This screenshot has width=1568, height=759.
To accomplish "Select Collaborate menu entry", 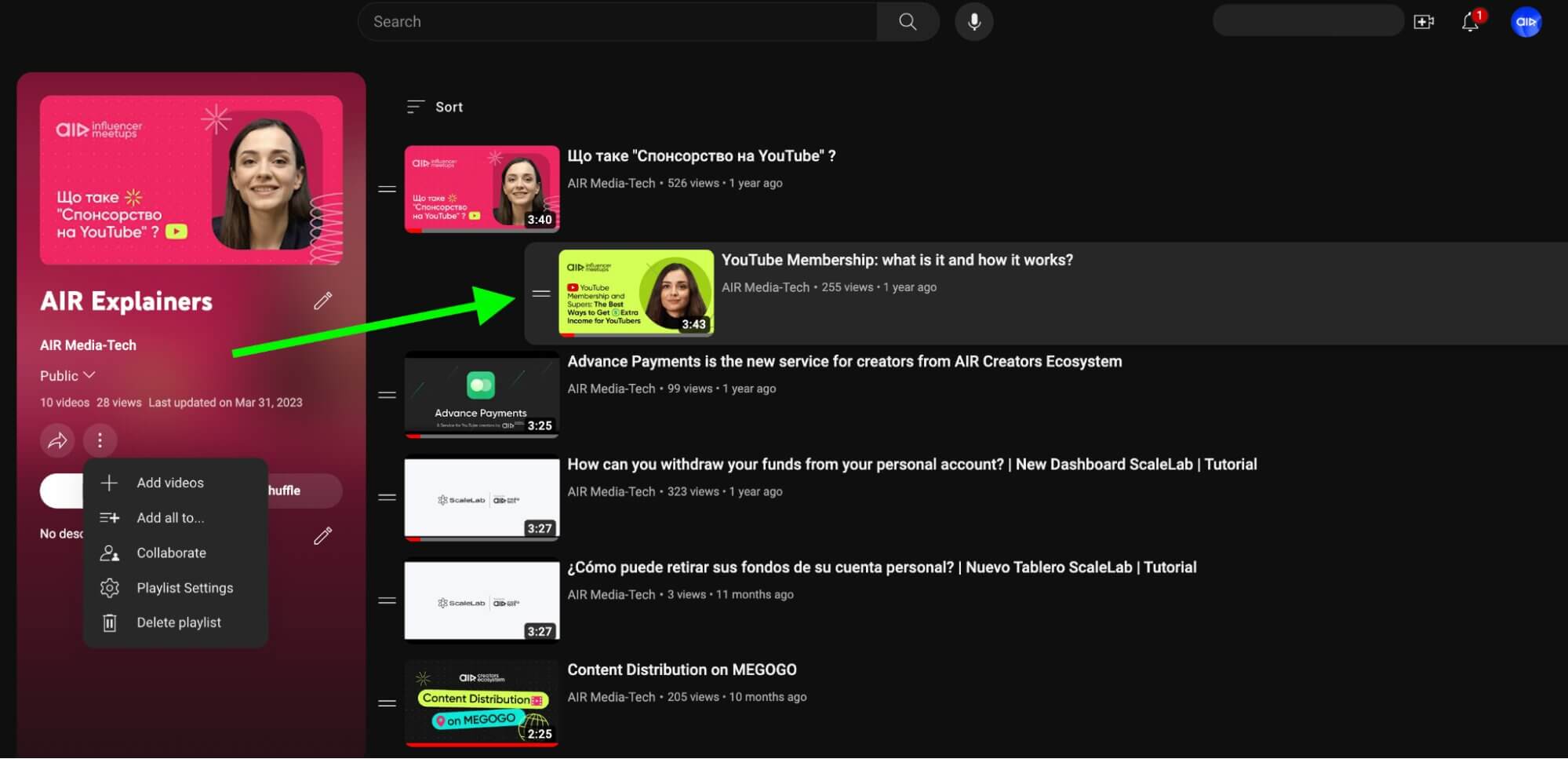I will pyautogui.click(x=176, y=553).
